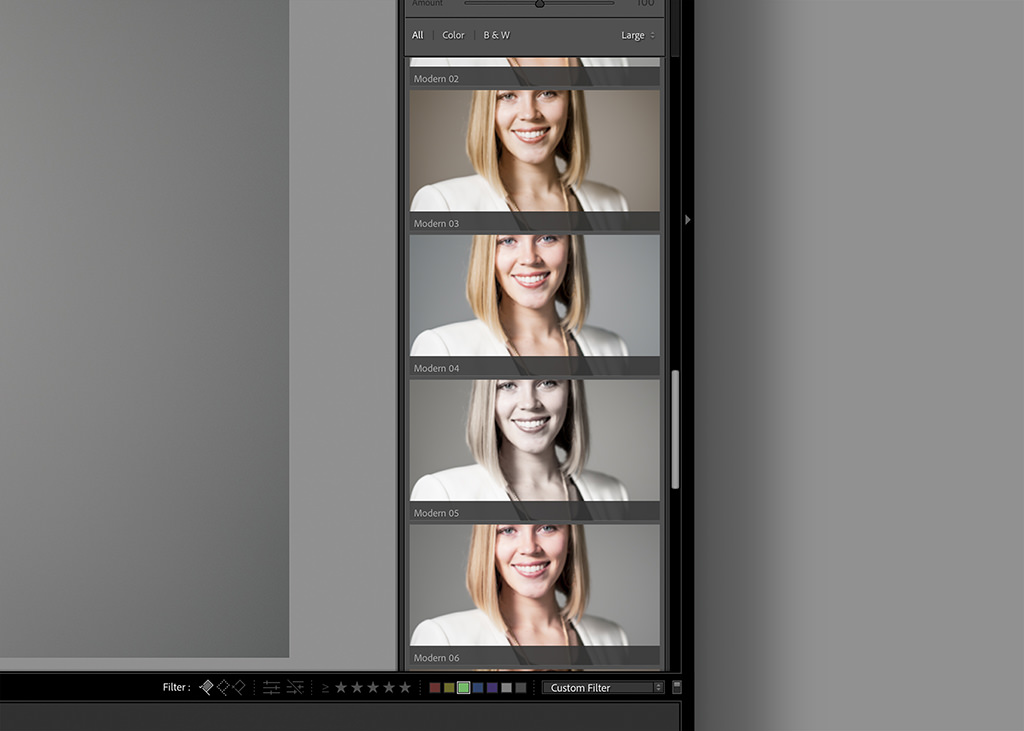1024x731 pixels.
Task: Filter by red color label
Action: [x=435, y=688]
